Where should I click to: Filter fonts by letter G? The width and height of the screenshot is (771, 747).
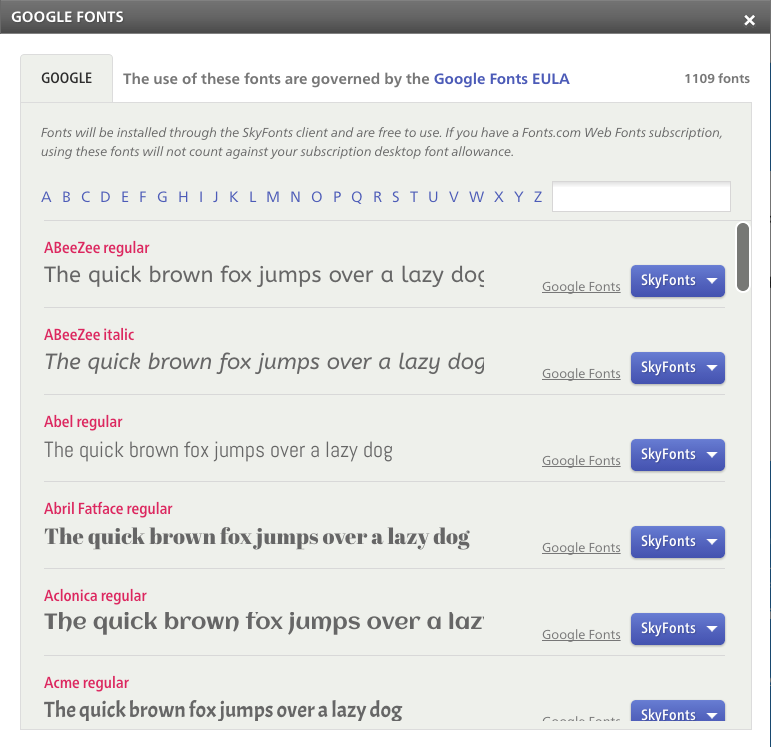pos(162,197)
